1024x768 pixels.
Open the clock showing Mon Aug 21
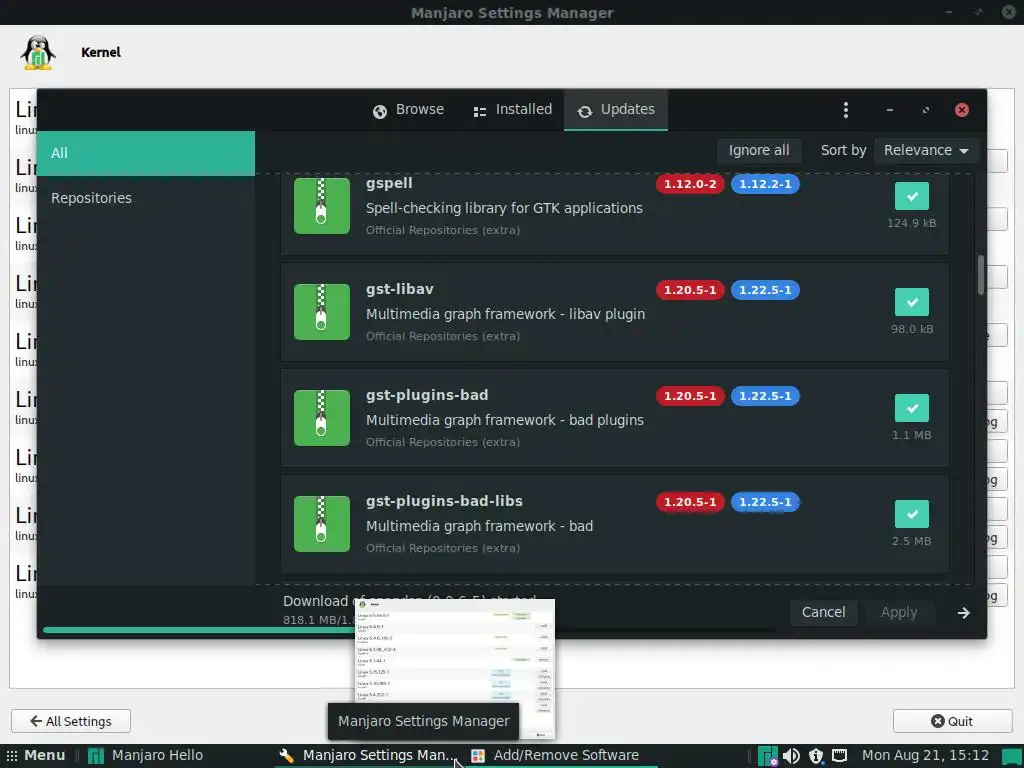[x=925, y=756]
